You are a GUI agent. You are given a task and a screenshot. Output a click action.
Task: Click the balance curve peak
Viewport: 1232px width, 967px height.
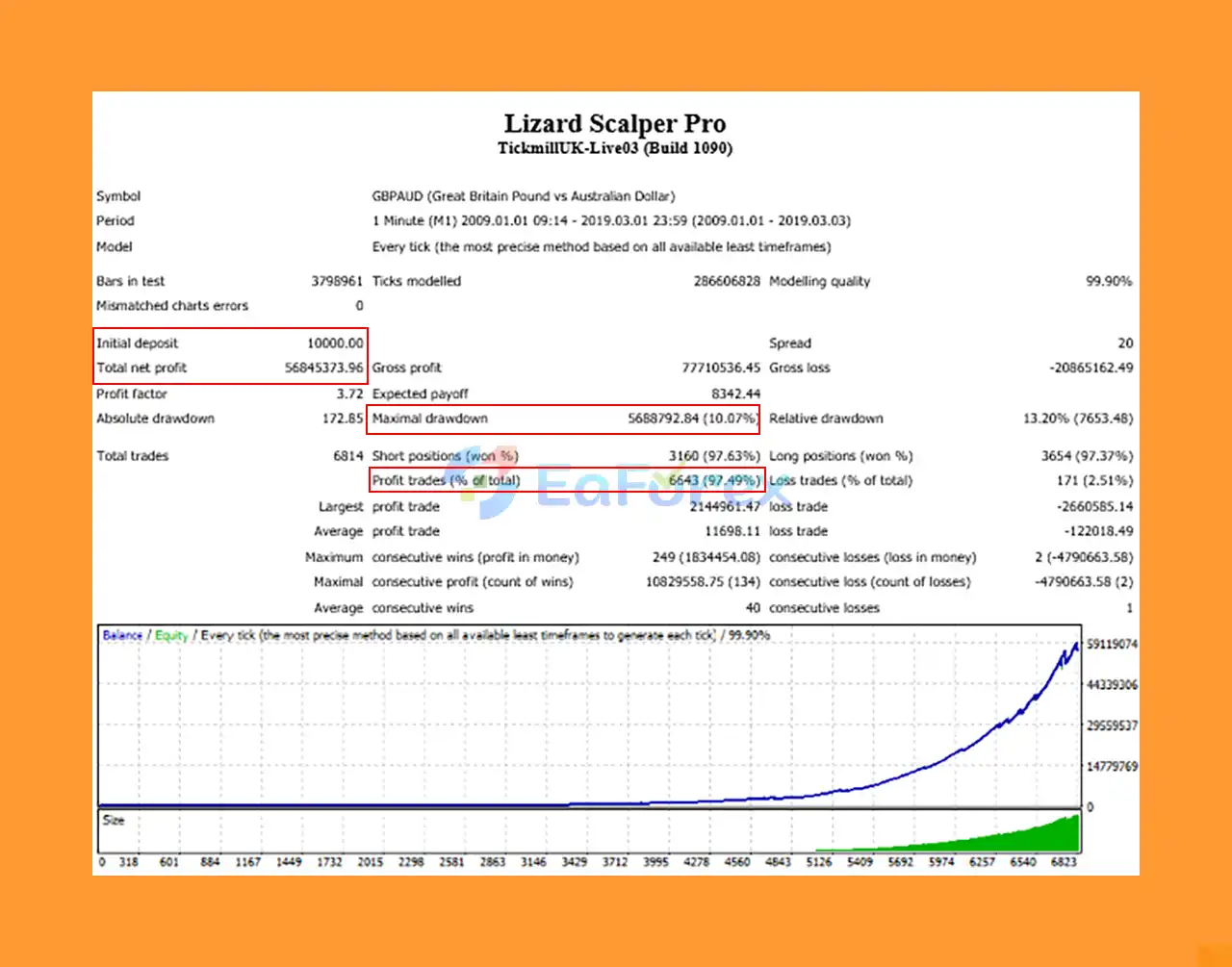coord(1075,646)
